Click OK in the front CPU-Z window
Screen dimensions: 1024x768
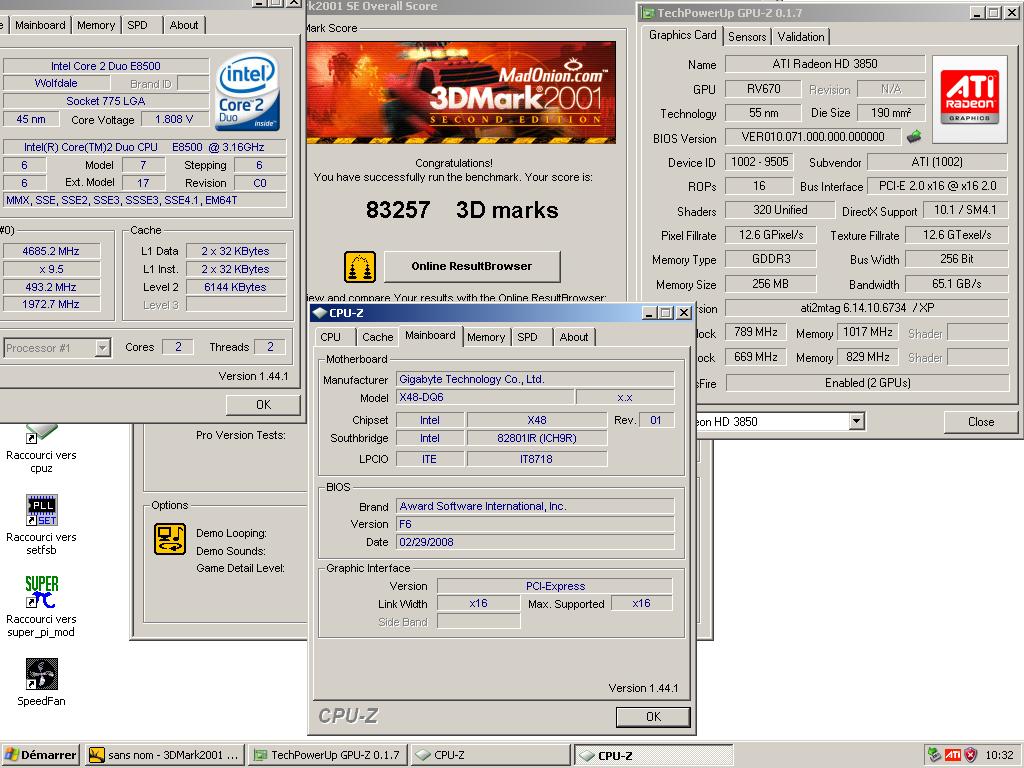653,716
